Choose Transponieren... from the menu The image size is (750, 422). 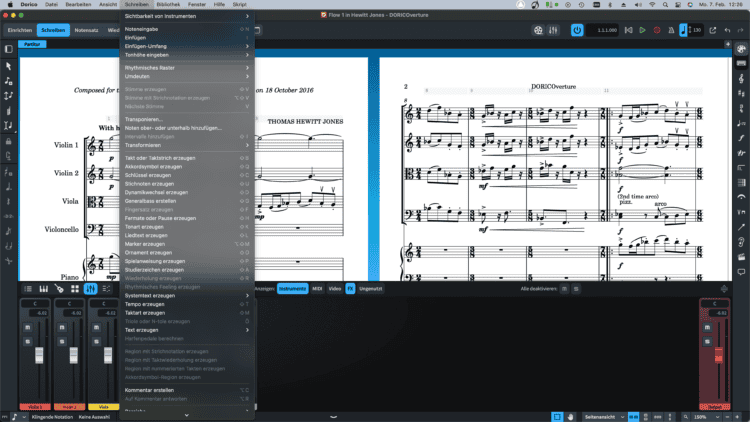187,120
